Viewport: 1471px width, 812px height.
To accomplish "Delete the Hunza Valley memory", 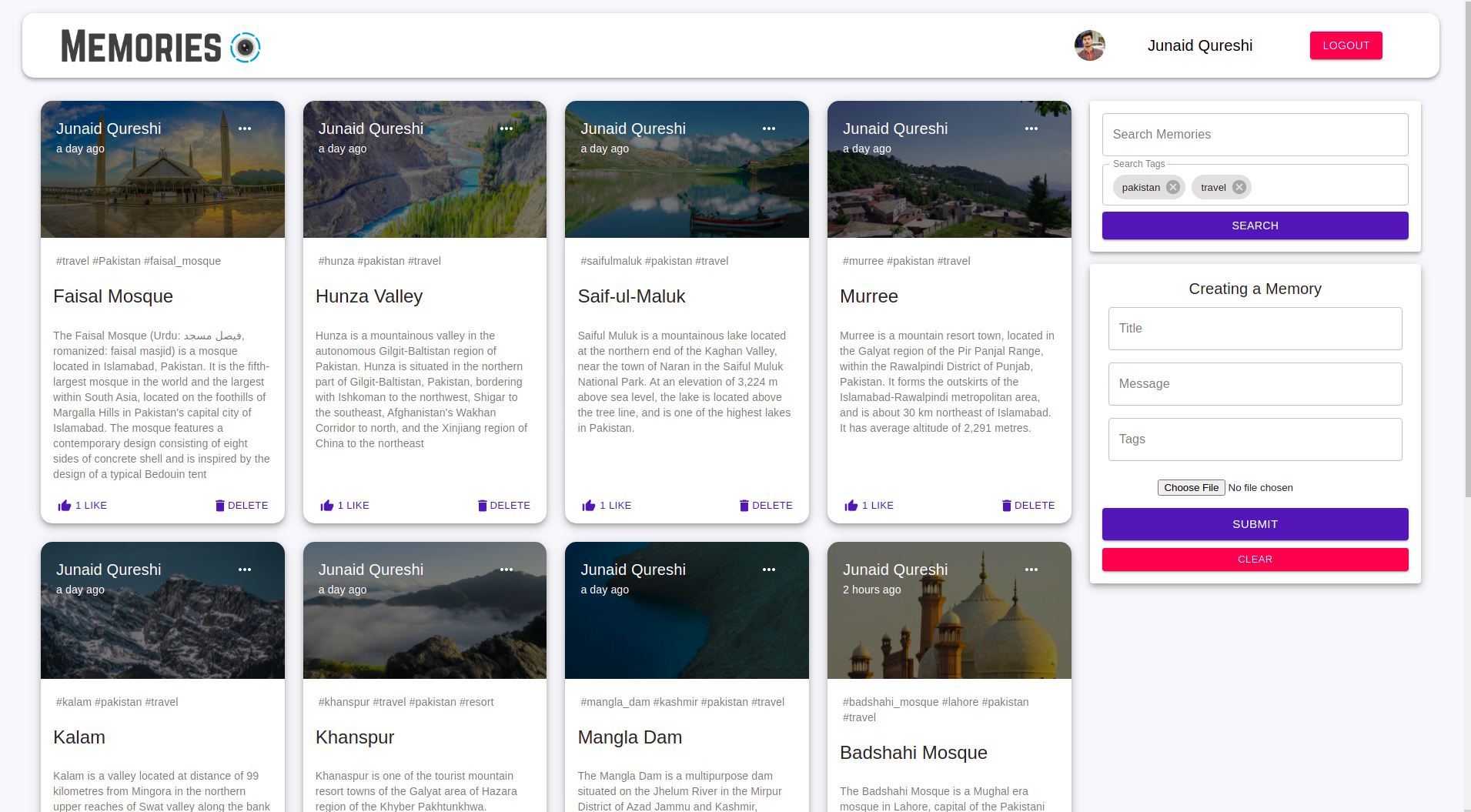I will pyautogui.click(x=504, y=506).
